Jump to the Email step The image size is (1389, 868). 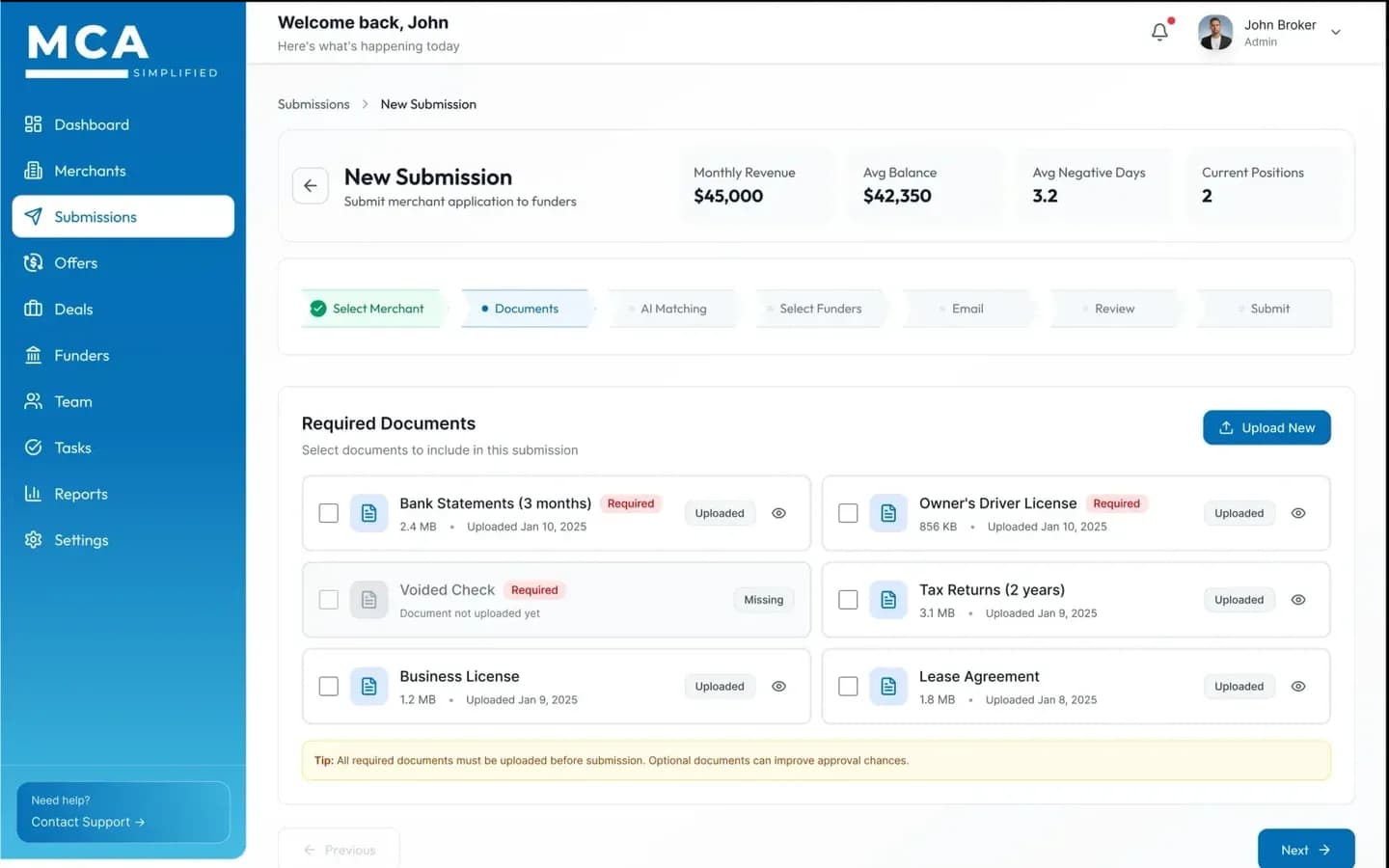(967, 309)
